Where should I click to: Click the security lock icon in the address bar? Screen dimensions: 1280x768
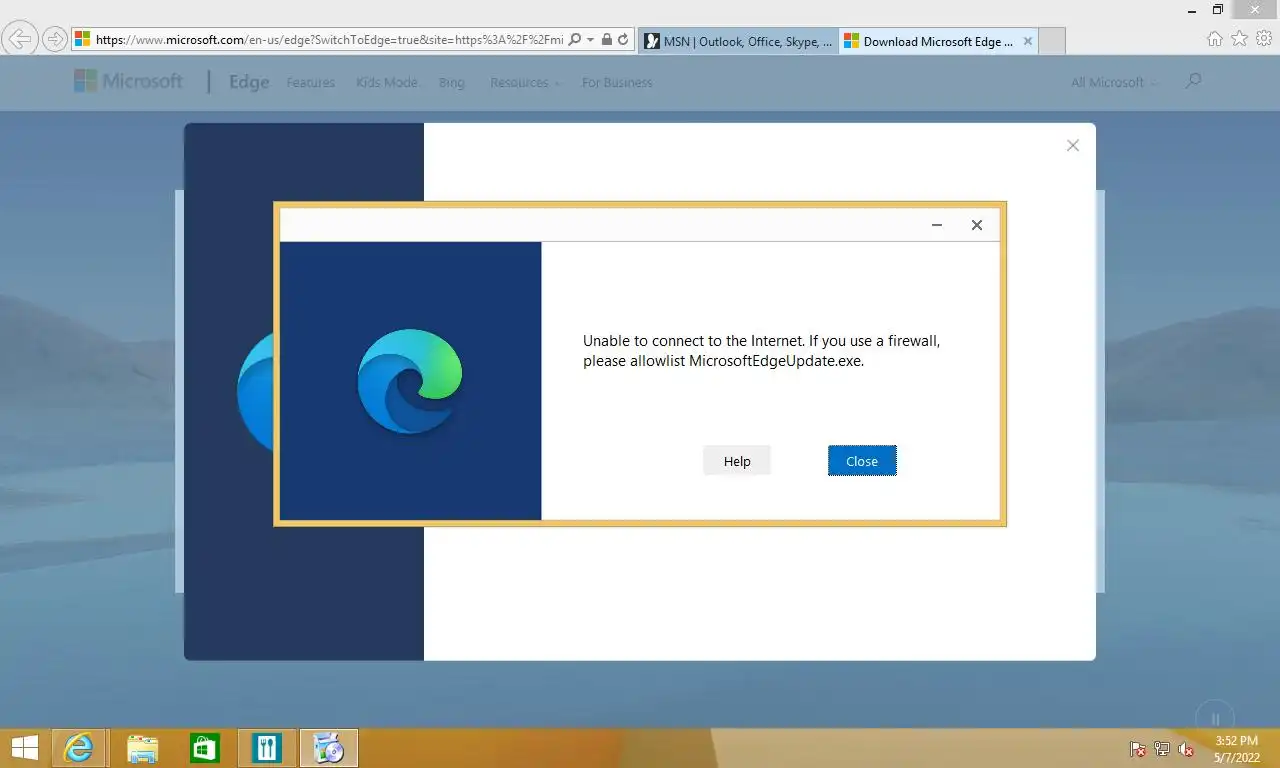tap(606, 40)
